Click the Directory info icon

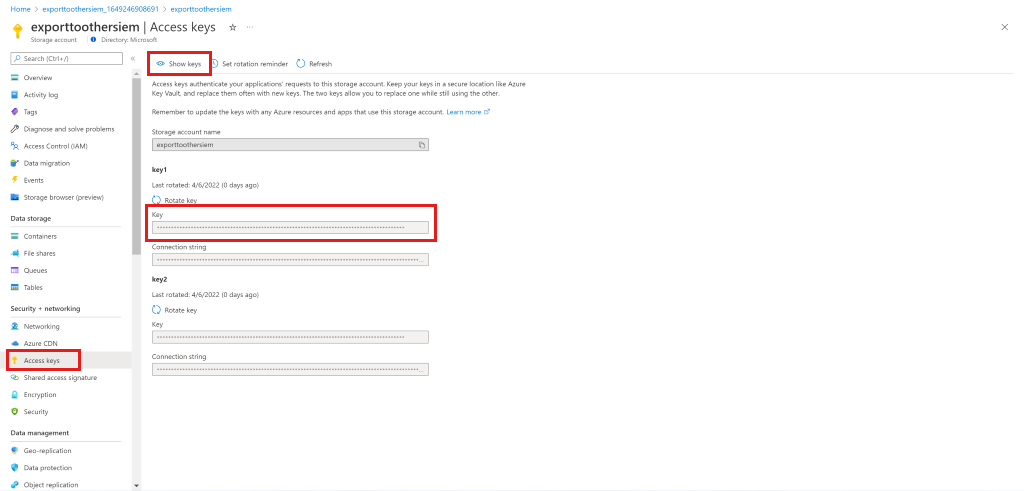(93, 40)
